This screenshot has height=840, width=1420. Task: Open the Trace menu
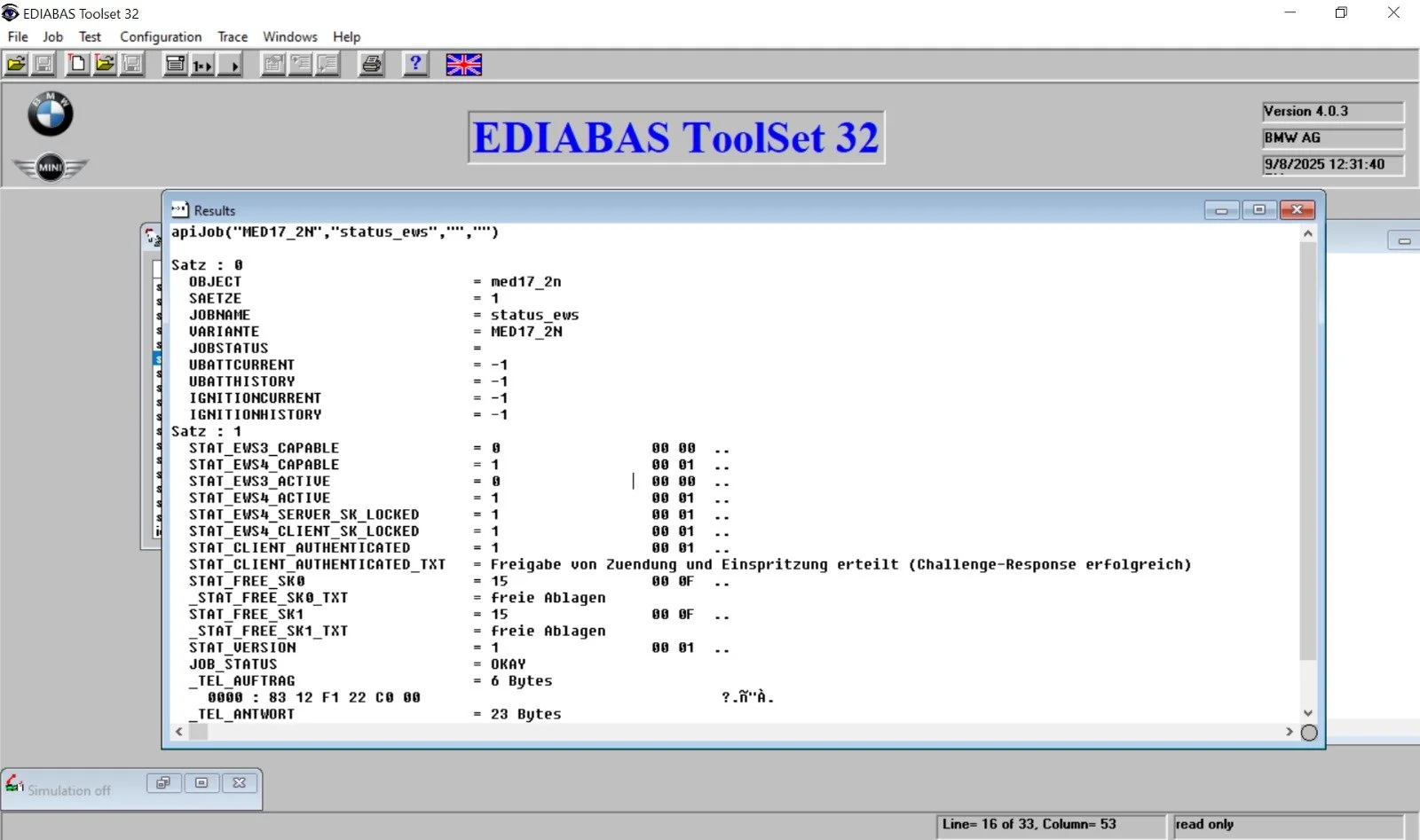pyautogui.click(x=233, y=36)
